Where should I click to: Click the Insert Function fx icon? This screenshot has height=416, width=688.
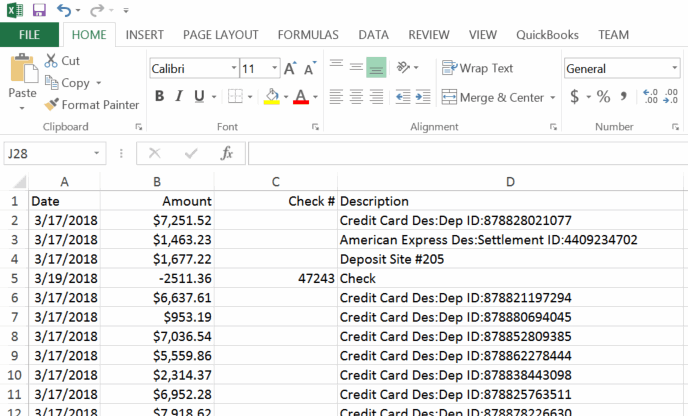click(227, 153)
